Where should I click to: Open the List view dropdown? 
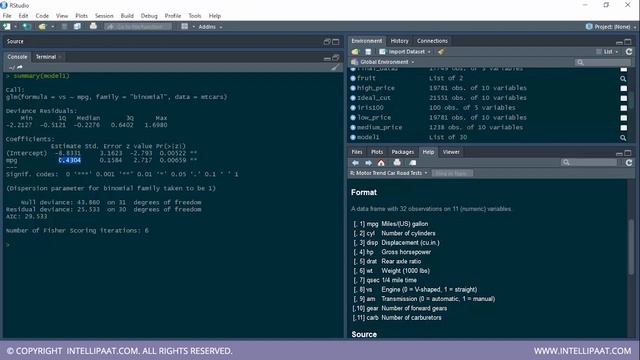tap(607, 52)
